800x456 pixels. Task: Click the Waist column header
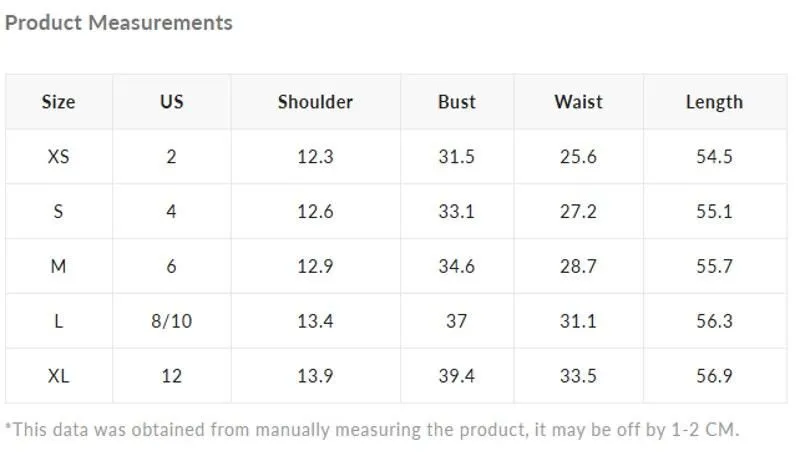tap(579, 102)
